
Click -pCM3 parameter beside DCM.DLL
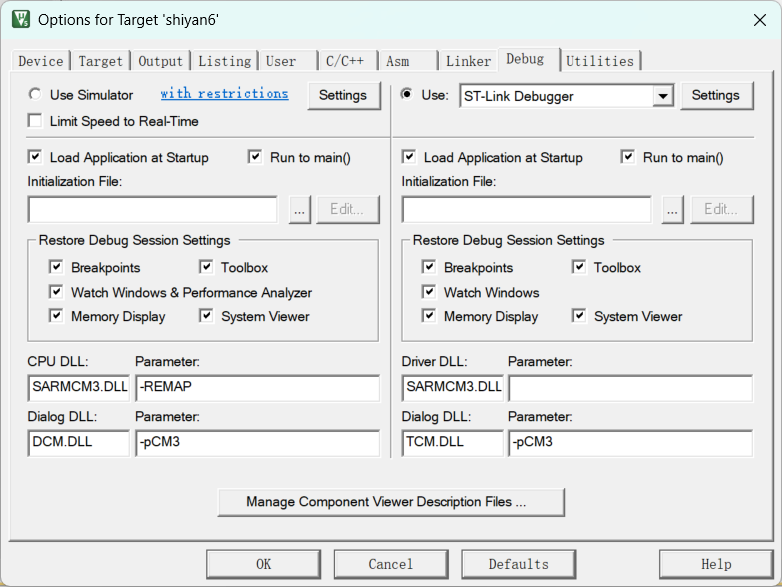click(257, 443)
